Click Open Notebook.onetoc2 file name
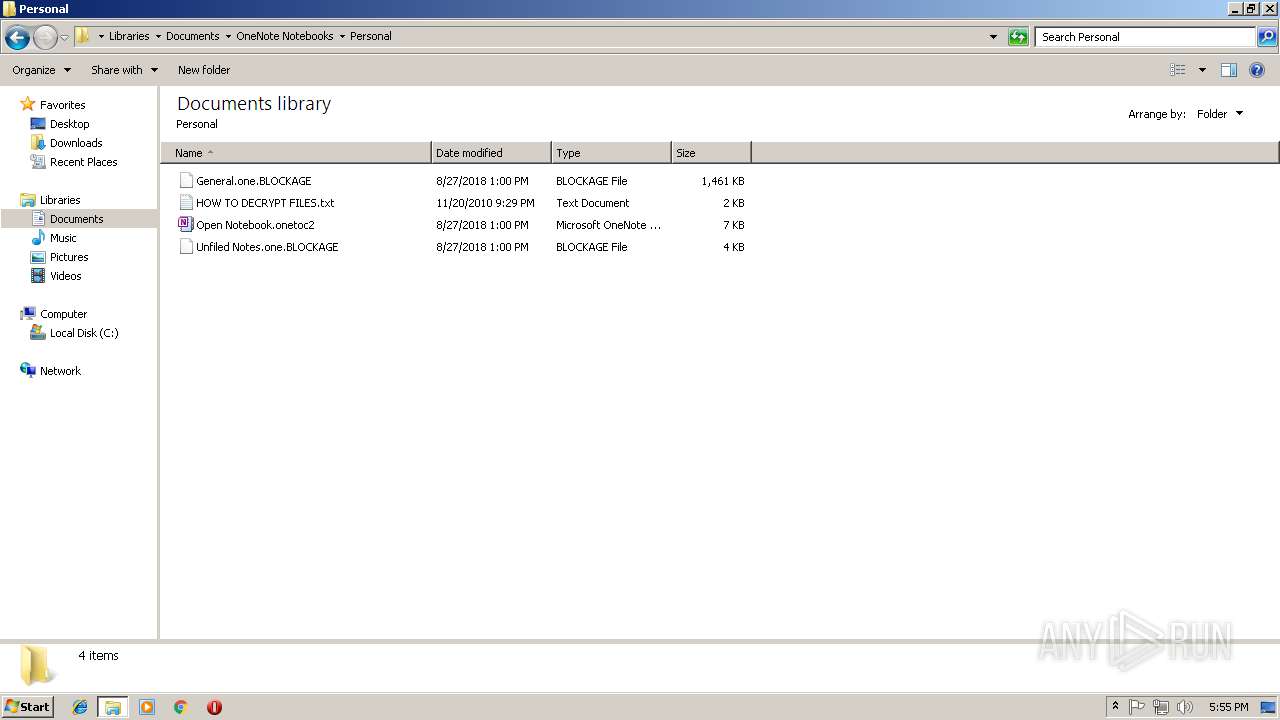Screen dimensions: 1280x720 click(255, 225)
